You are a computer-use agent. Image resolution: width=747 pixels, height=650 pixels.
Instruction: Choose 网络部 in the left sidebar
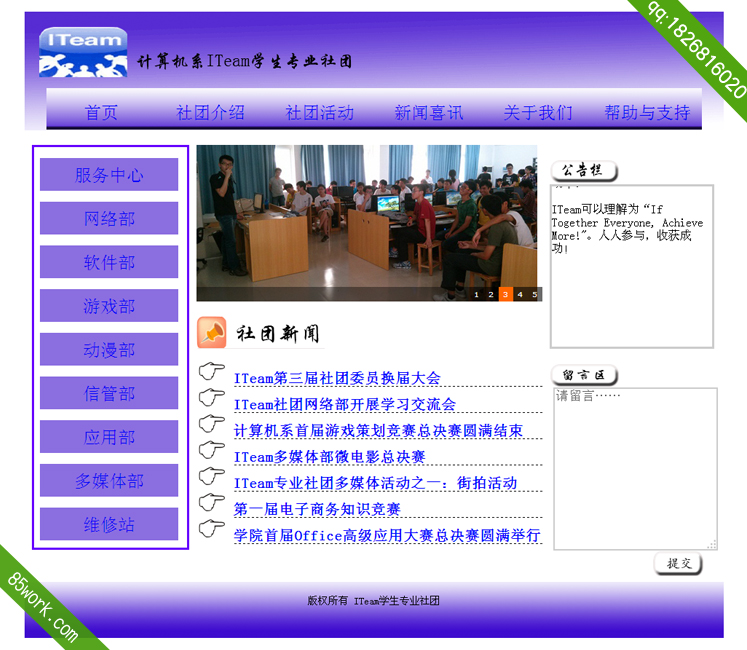click(x=109, y=219)
